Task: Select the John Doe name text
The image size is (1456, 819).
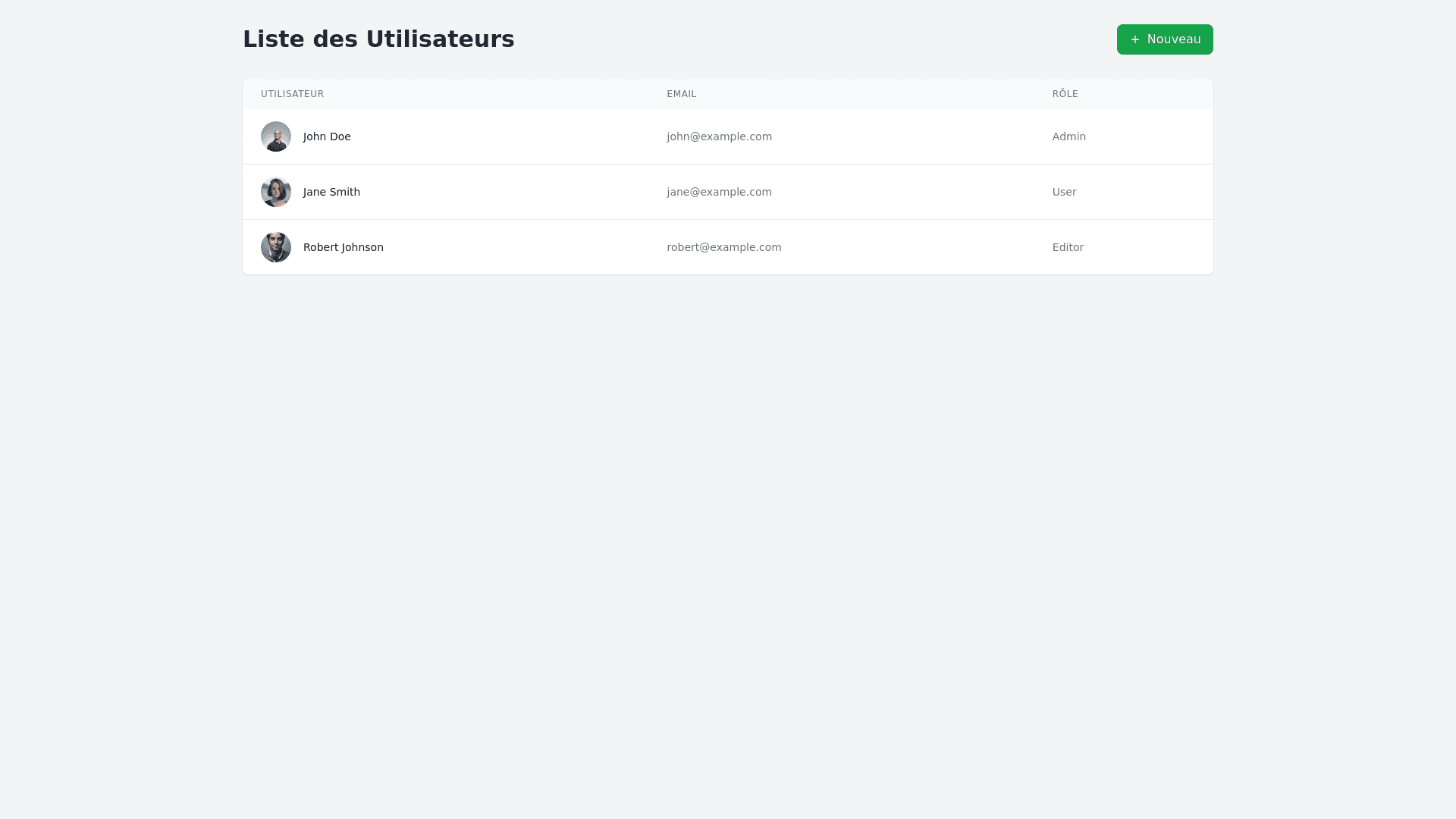Action: pyautogui.click(x=327, y=136)
